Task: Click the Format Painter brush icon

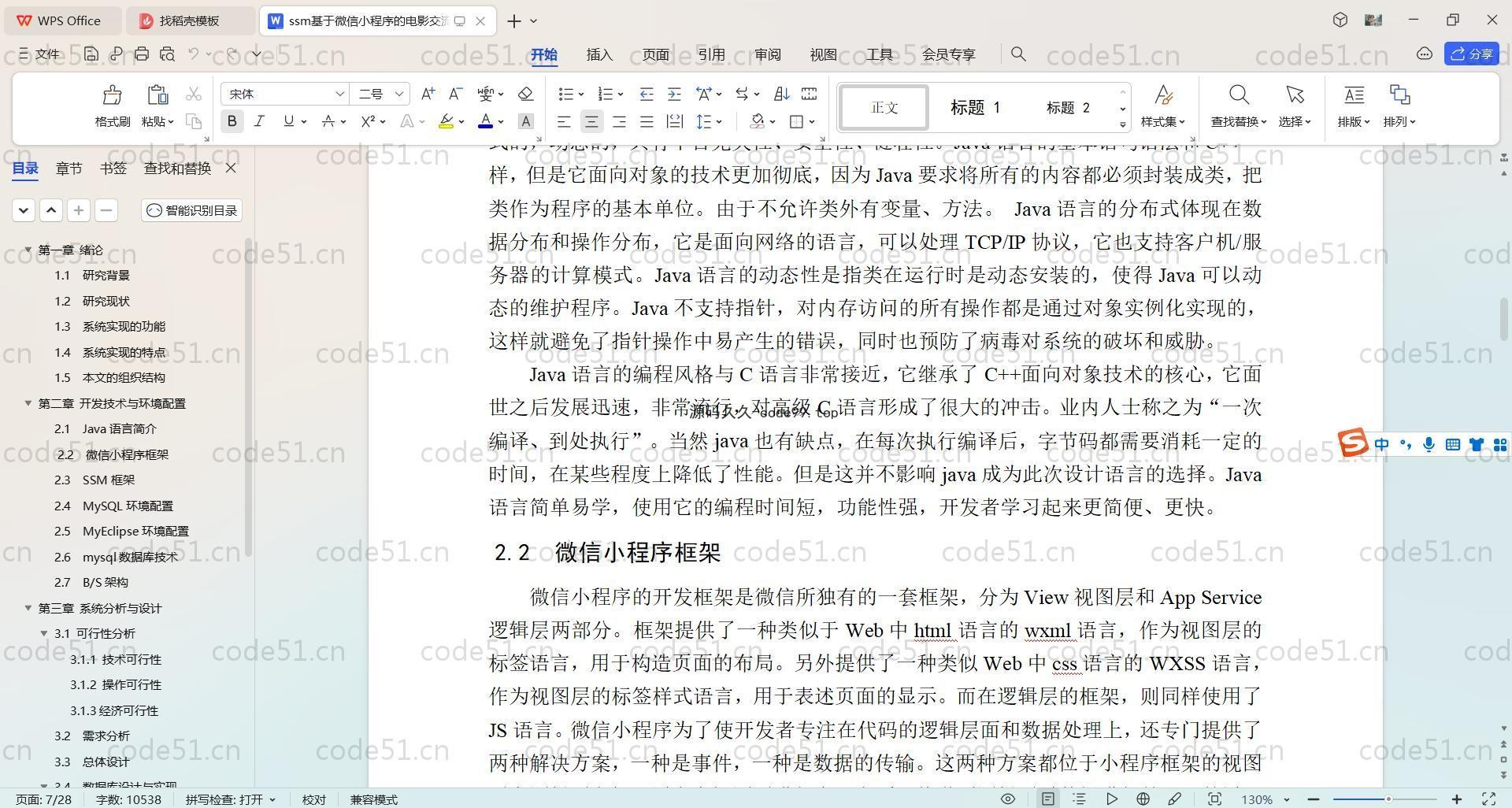Action: point(112,95)
